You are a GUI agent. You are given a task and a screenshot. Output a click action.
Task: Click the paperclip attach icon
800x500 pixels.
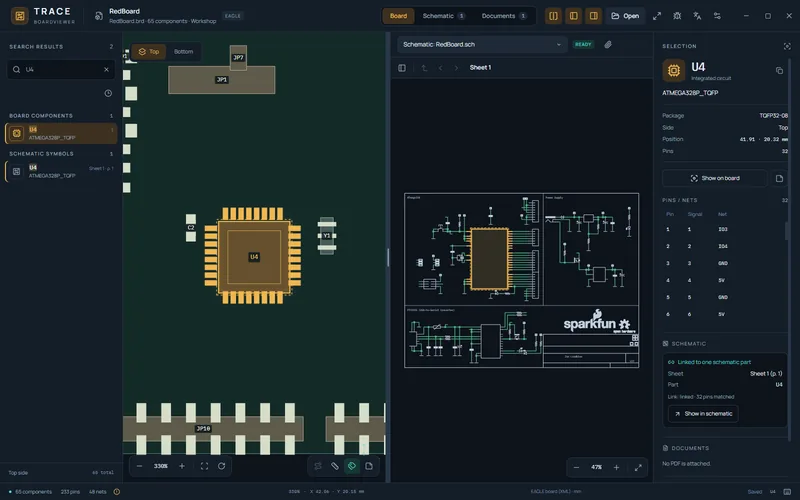click(608, 44)
